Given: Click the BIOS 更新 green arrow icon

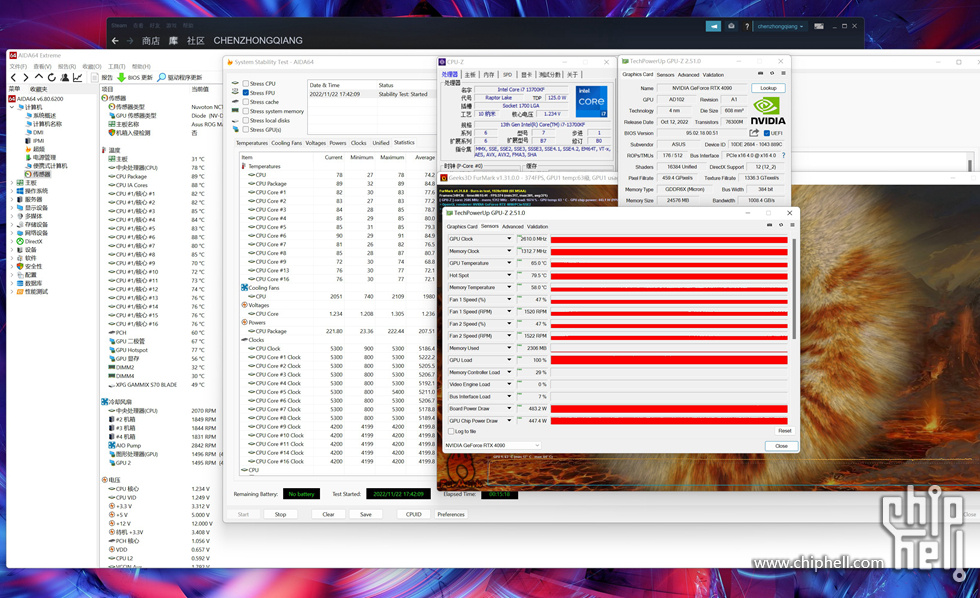Looking at the screenshot, I should pos(122,77).
